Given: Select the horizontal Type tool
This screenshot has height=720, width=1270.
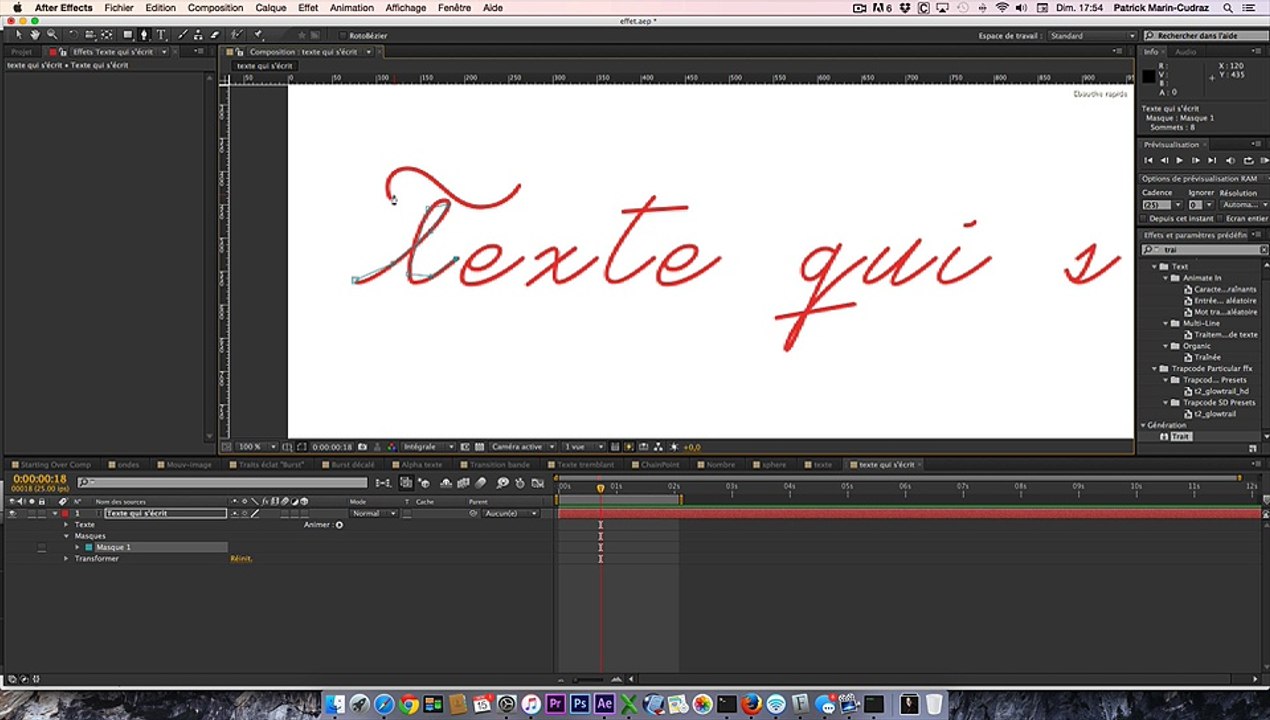Looking at the screenshot, I should (161, 35).
